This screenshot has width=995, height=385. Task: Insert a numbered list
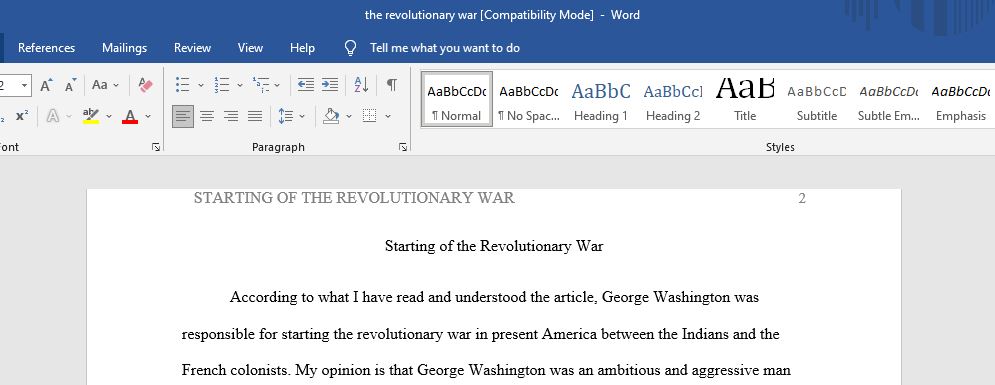[221, 85]
